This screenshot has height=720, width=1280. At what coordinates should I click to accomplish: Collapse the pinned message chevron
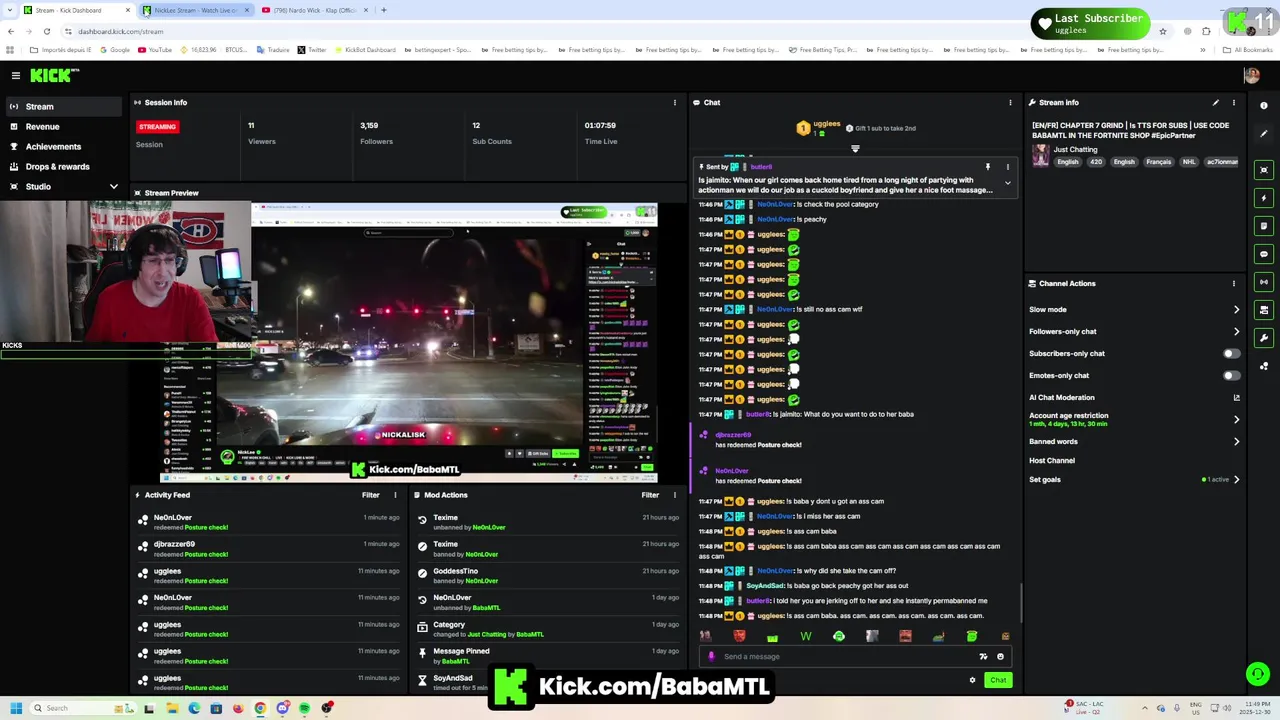click(x=1007, y=184)
